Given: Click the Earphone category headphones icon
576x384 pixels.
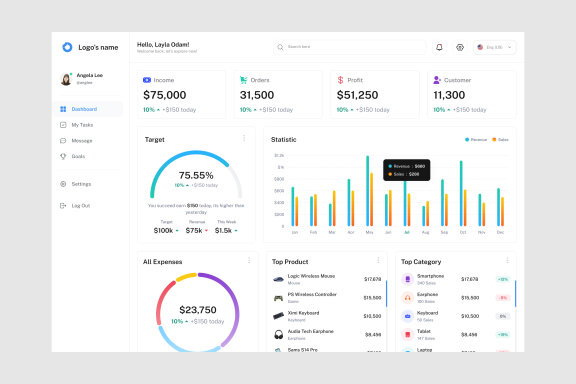Looking at the screenshot, I should click(407, 298).
